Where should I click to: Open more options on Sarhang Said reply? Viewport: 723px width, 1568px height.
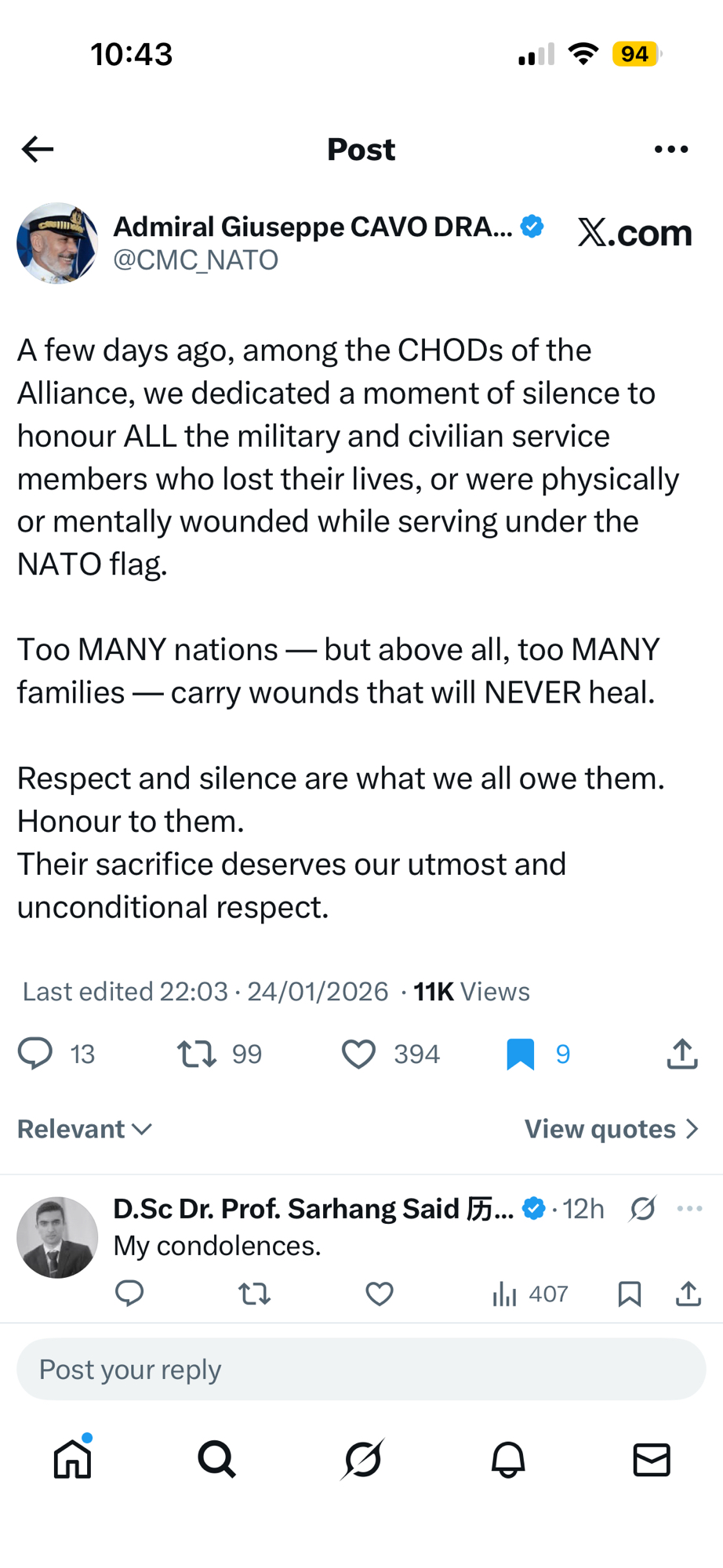point(689,1209)
